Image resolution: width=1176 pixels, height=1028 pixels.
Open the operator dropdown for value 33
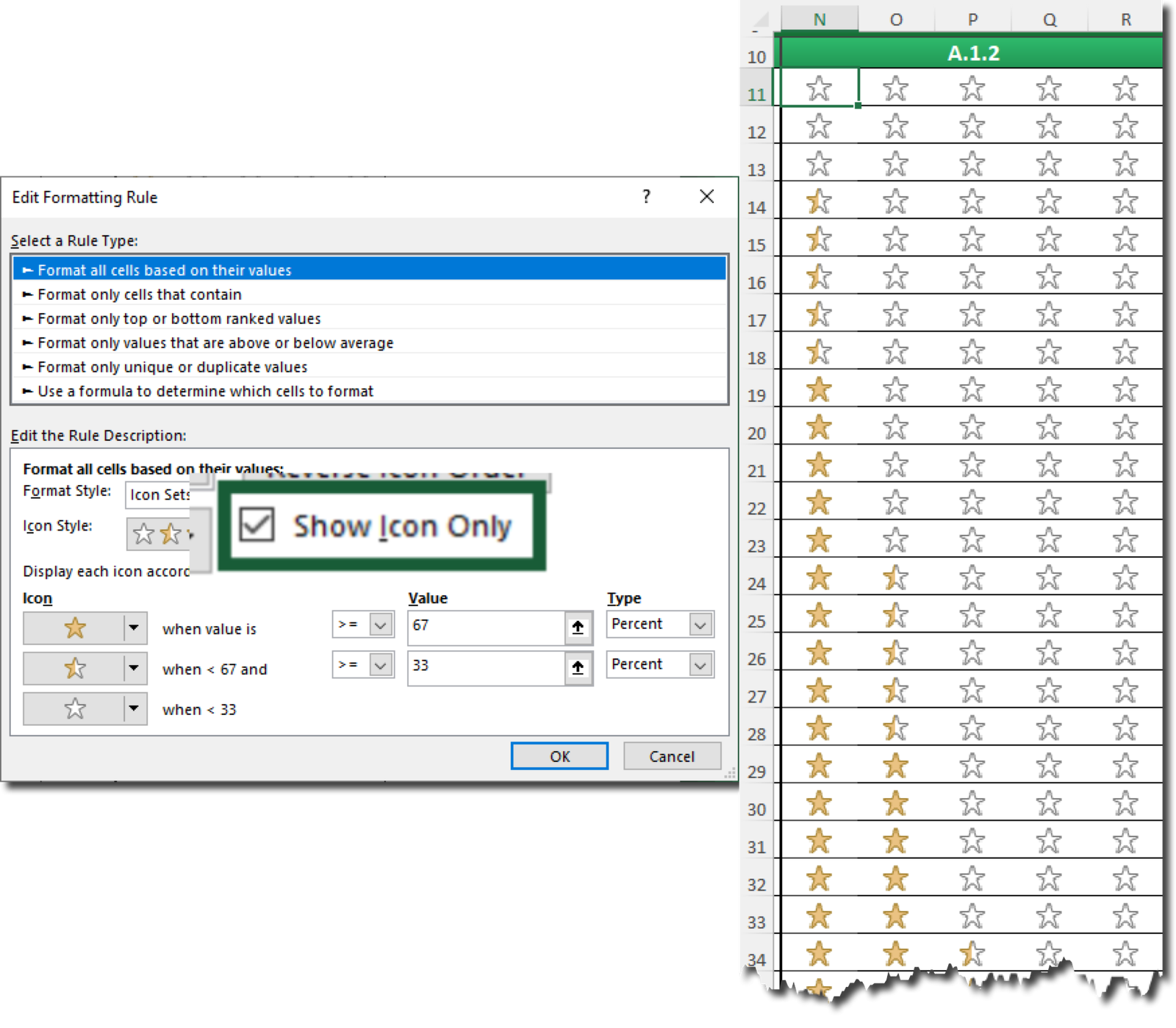pos(381,665)
